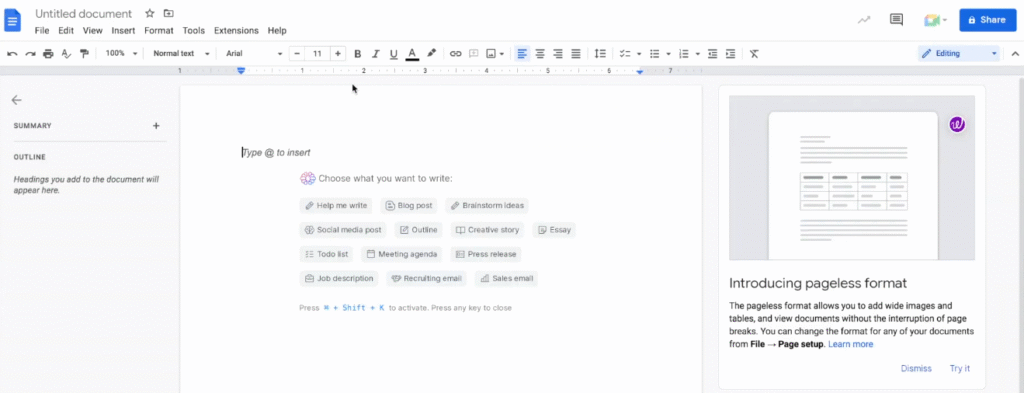1024x393 pixels.
Task: Toggle bold formatting
Action: pyautogui.click(x=357, y=54)
